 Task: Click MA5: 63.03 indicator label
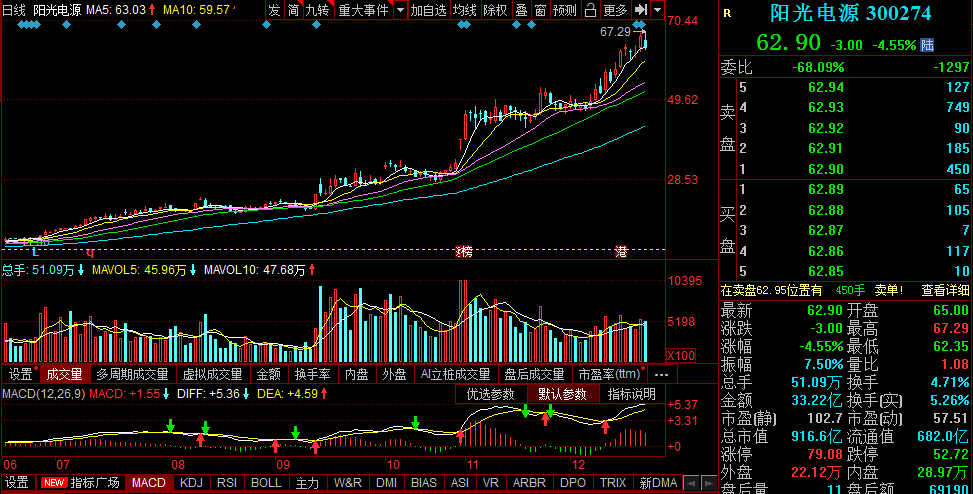(x=121, y=10)
